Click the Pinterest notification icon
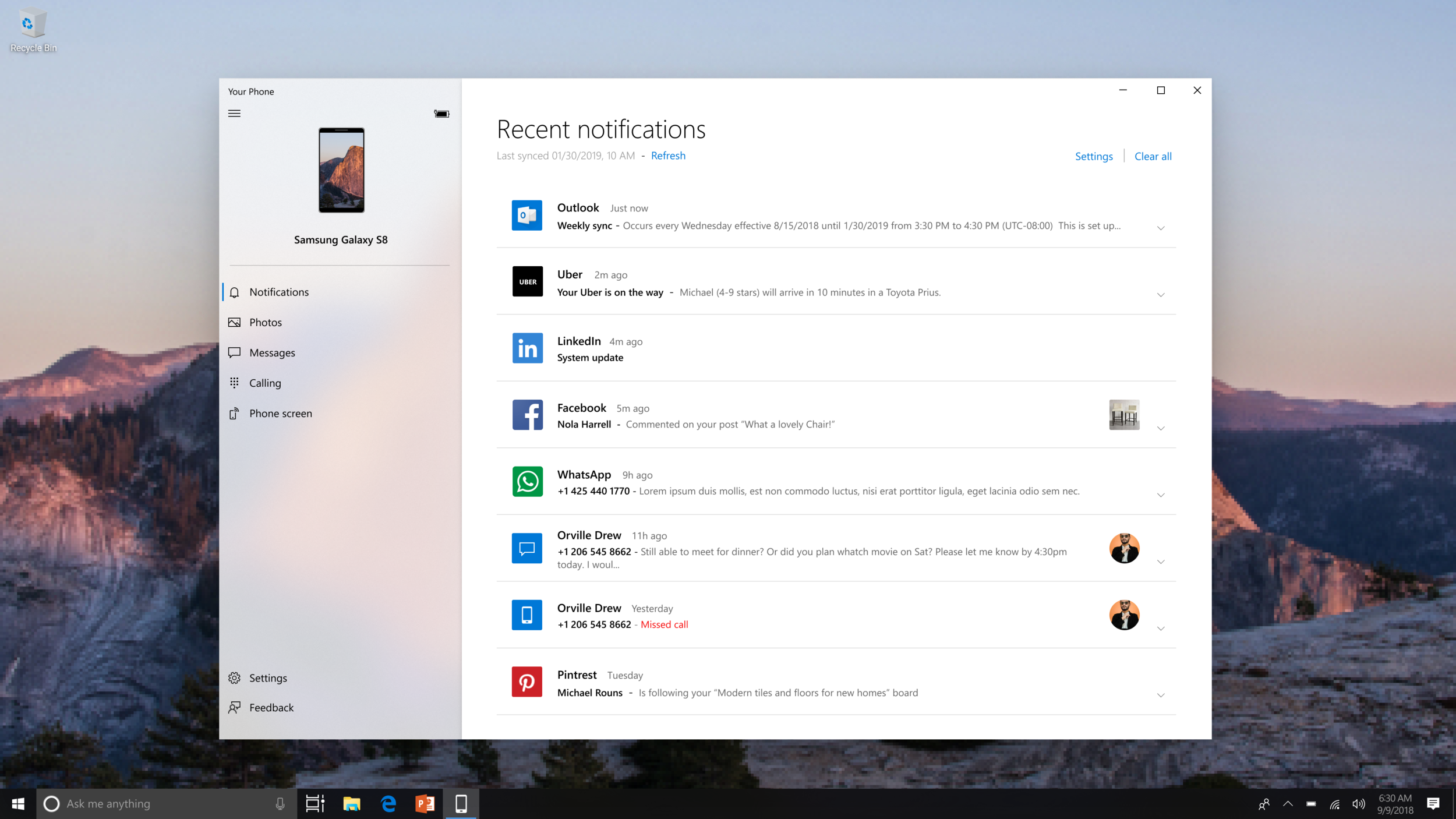This screenshot has width=1456, height=819. (526, 682)
